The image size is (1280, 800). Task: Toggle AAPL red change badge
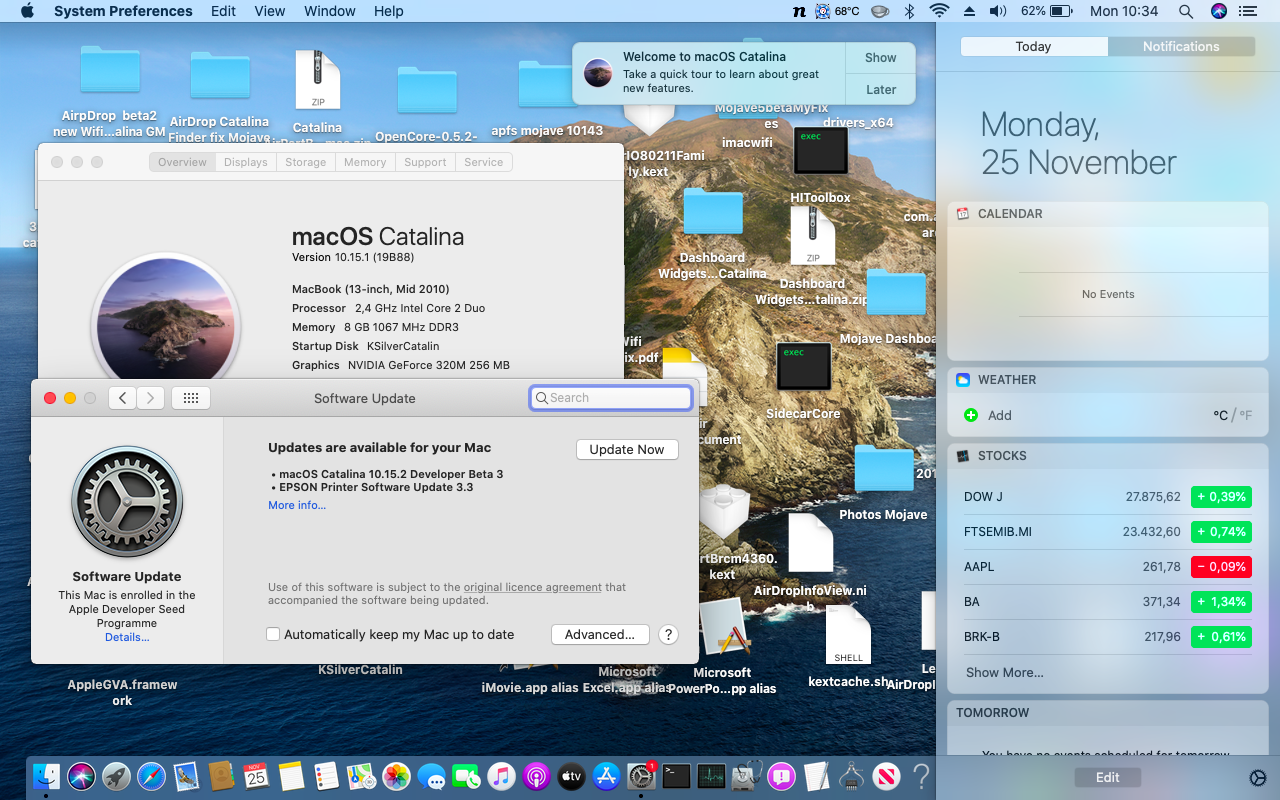(1221, 567)
